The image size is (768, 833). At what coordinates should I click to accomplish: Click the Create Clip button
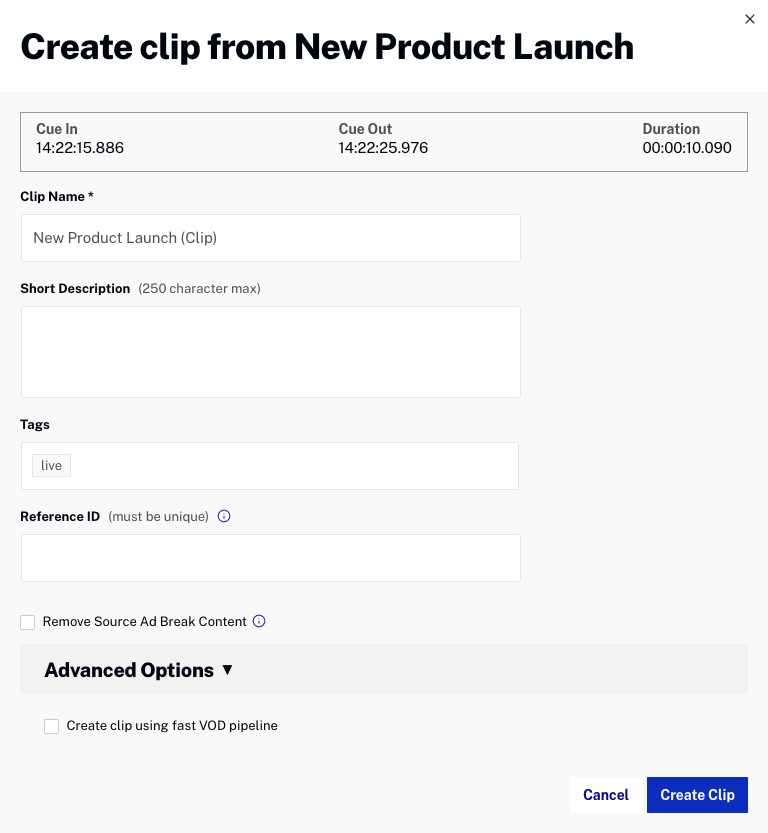(x=697, y=795)
